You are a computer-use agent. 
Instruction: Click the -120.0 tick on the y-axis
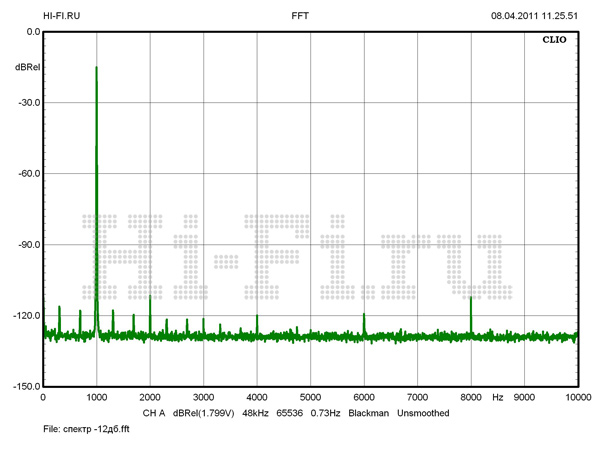tap(25, 315)
